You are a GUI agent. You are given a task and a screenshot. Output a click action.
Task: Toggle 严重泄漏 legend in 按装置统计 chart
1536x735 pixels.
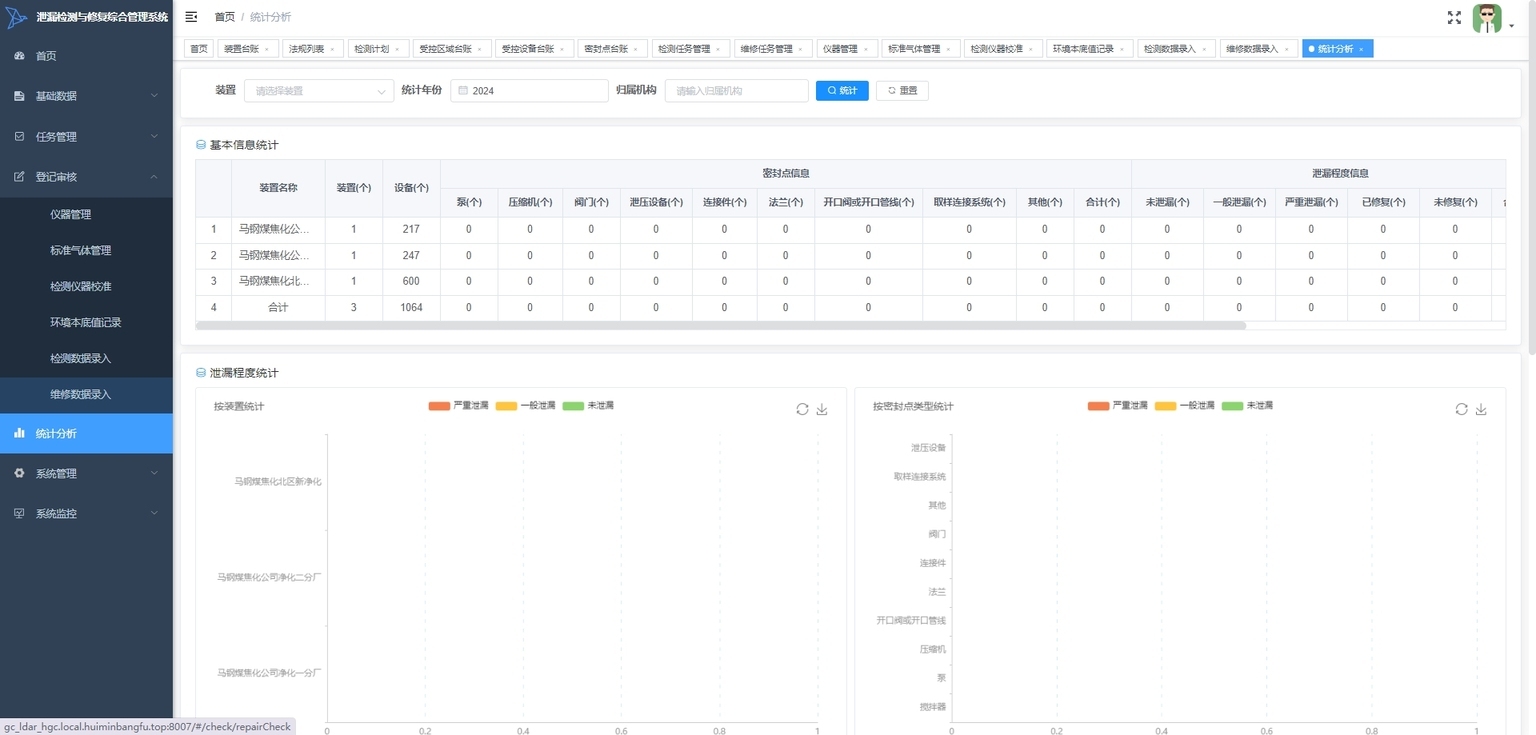tap(458, 406)
